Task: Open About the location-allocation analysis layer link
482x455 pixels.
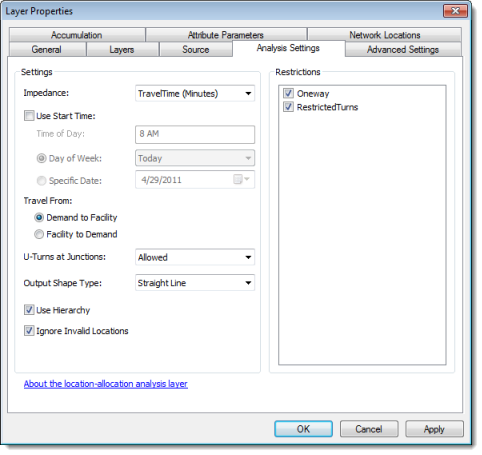Action: 106,384
